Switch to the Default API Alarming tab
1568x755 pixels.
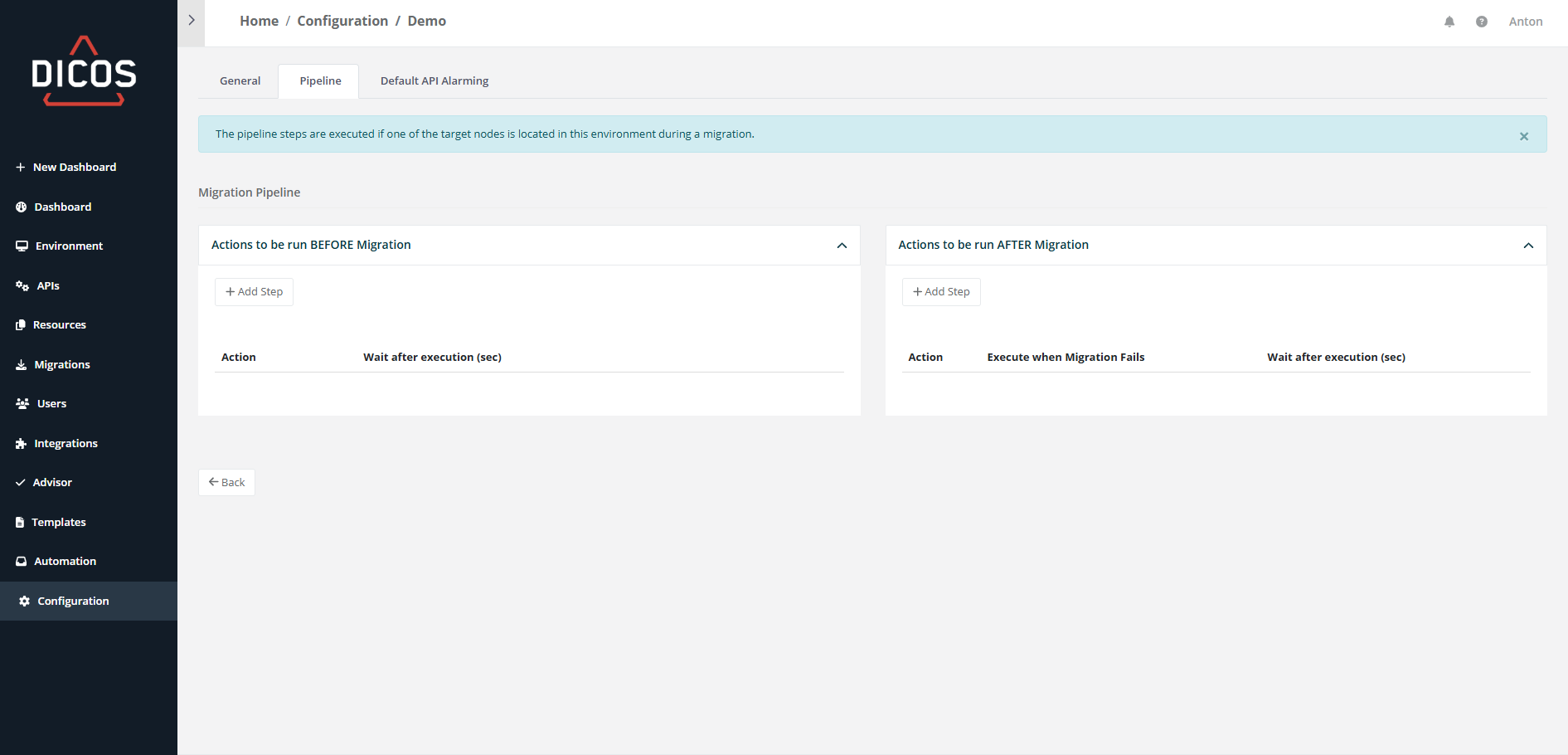point(434,81)
